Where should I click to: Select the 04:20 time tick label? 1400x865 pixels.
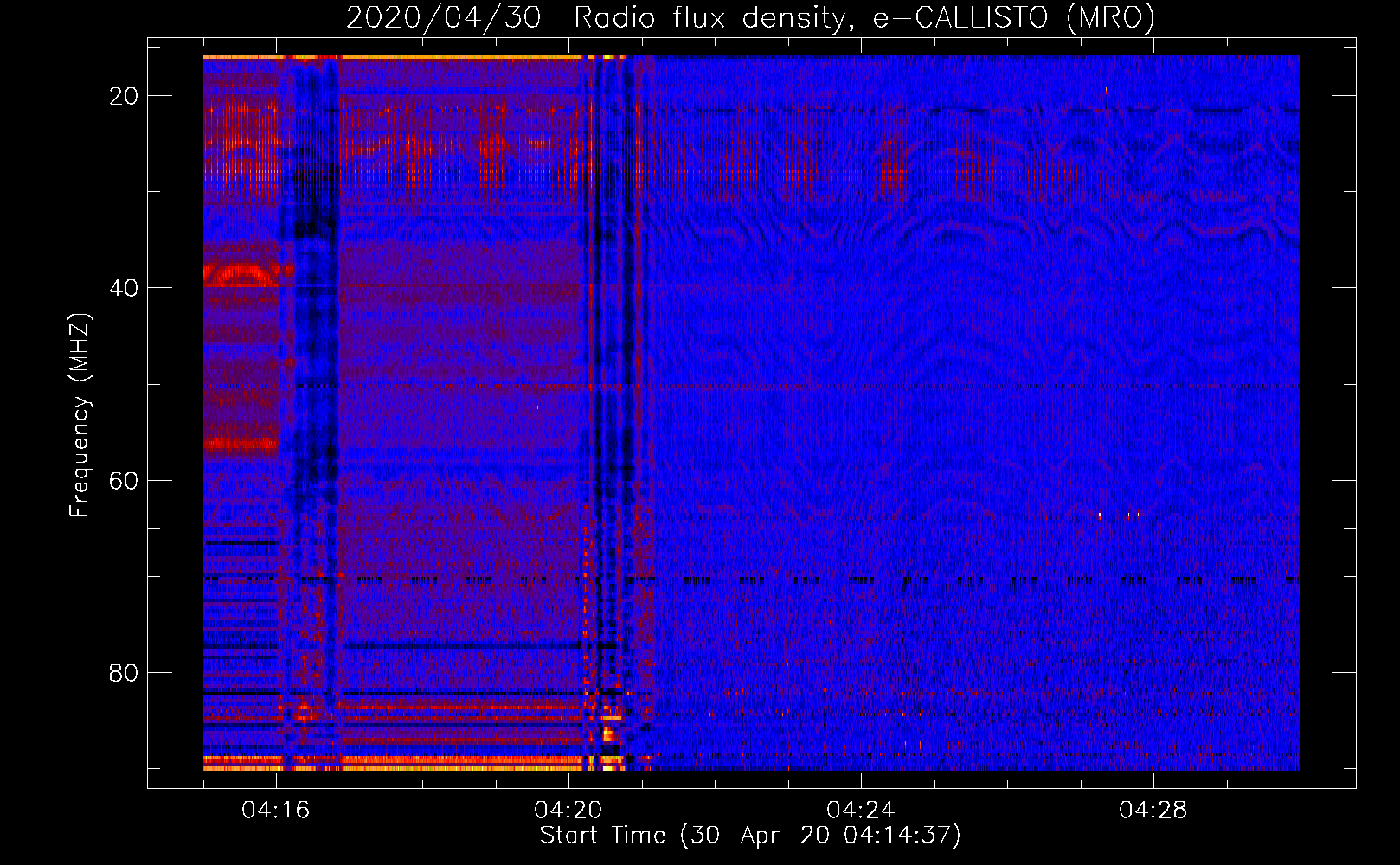pos(568,811)
